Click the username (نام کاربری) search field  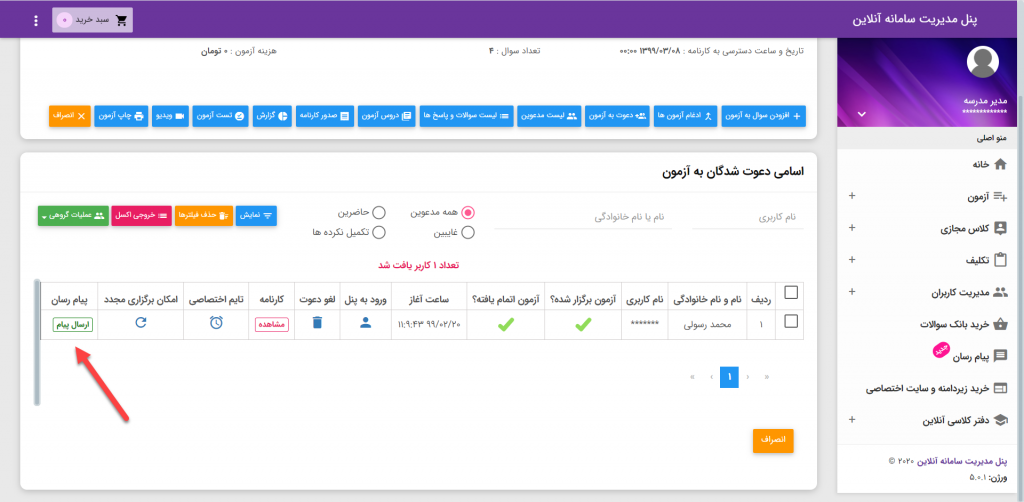click(x=764, y=216)
